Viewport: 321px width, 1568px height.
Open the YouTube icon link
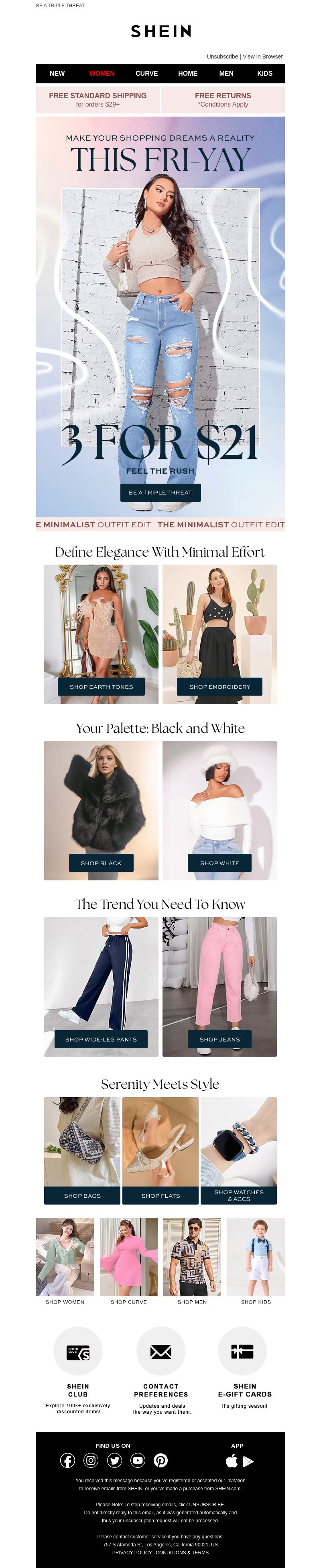[x=138, y=1460]
